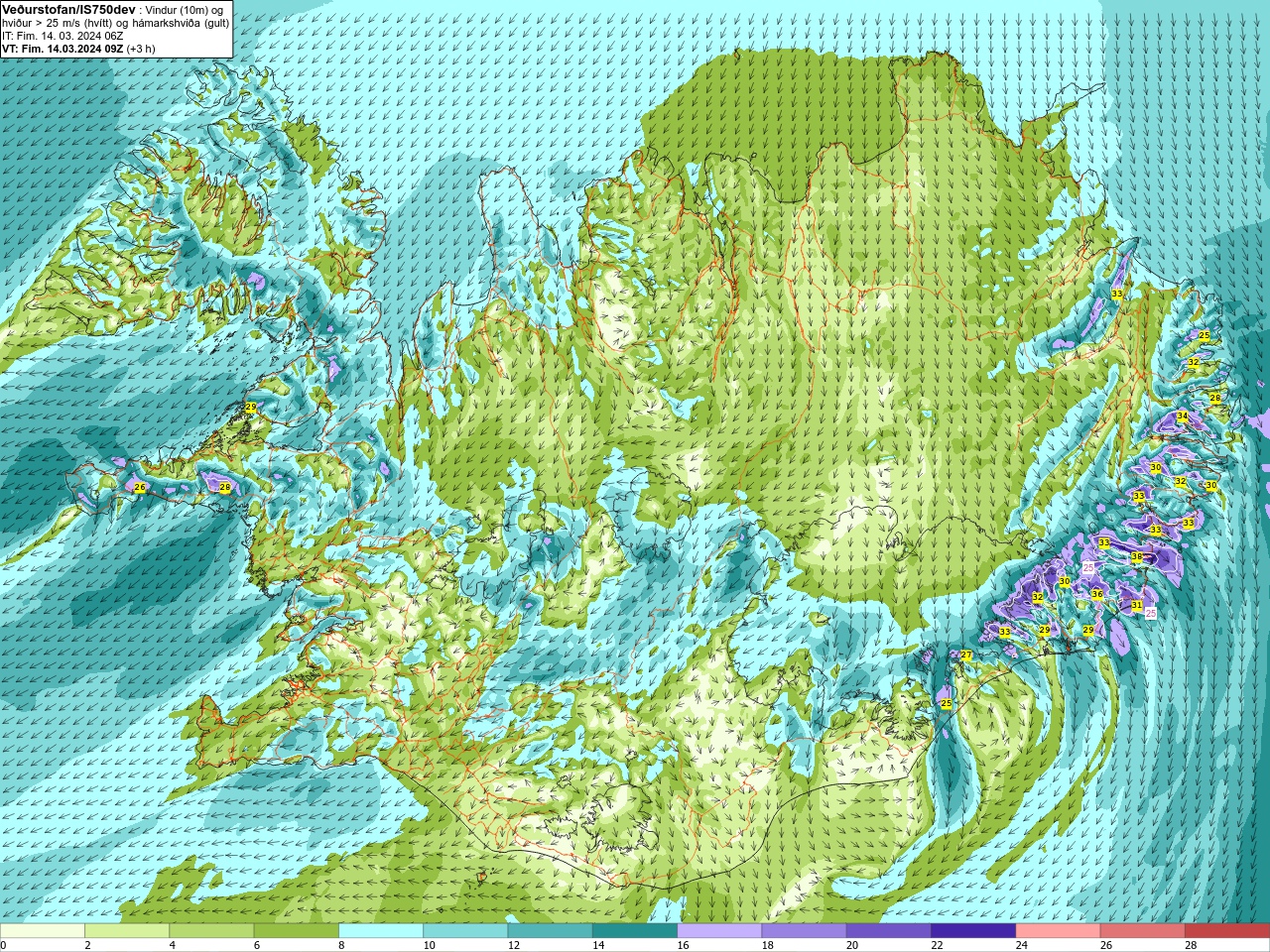The width and height of the screenshot is (1270, 952).
Task: Select the legend swatch between 26 and 28
Action: tap(1142, 931)
